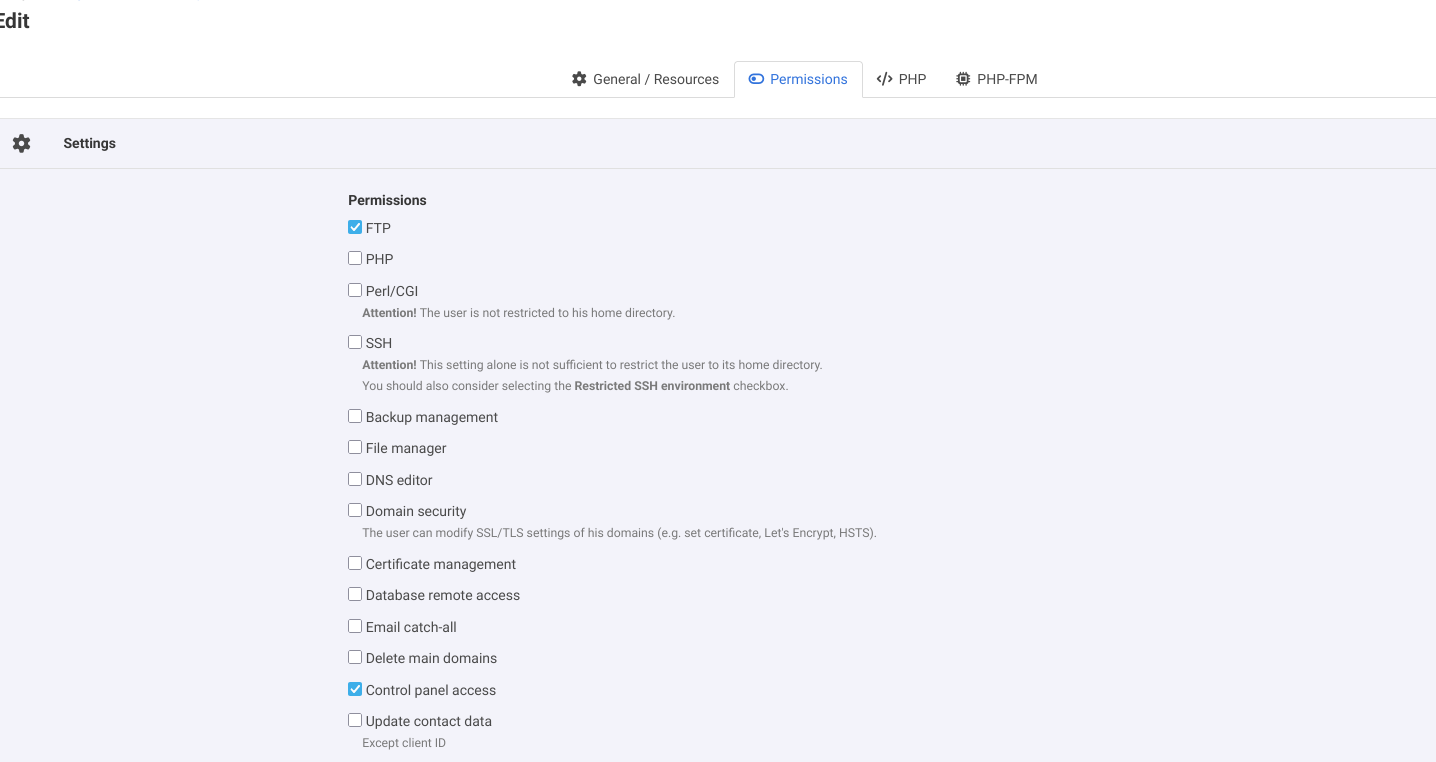Viewport: 1436px width, 762px height.
Task: Check Update contact data checkbox
Action: coord(355,720)
